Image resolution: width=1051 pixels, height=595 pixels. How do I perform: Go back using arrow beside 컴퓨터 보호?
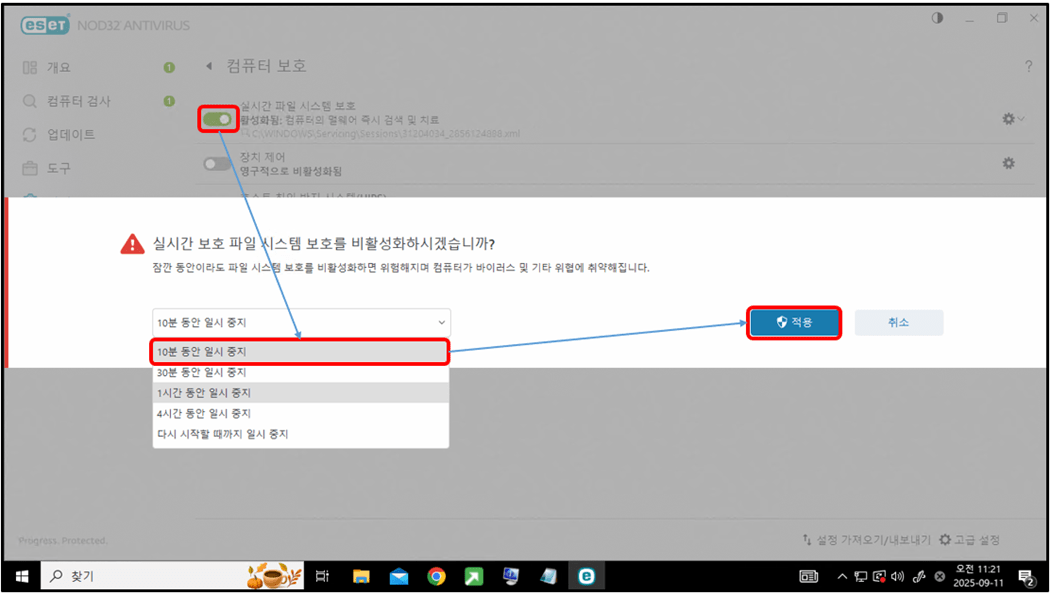[x=209, y=66]
